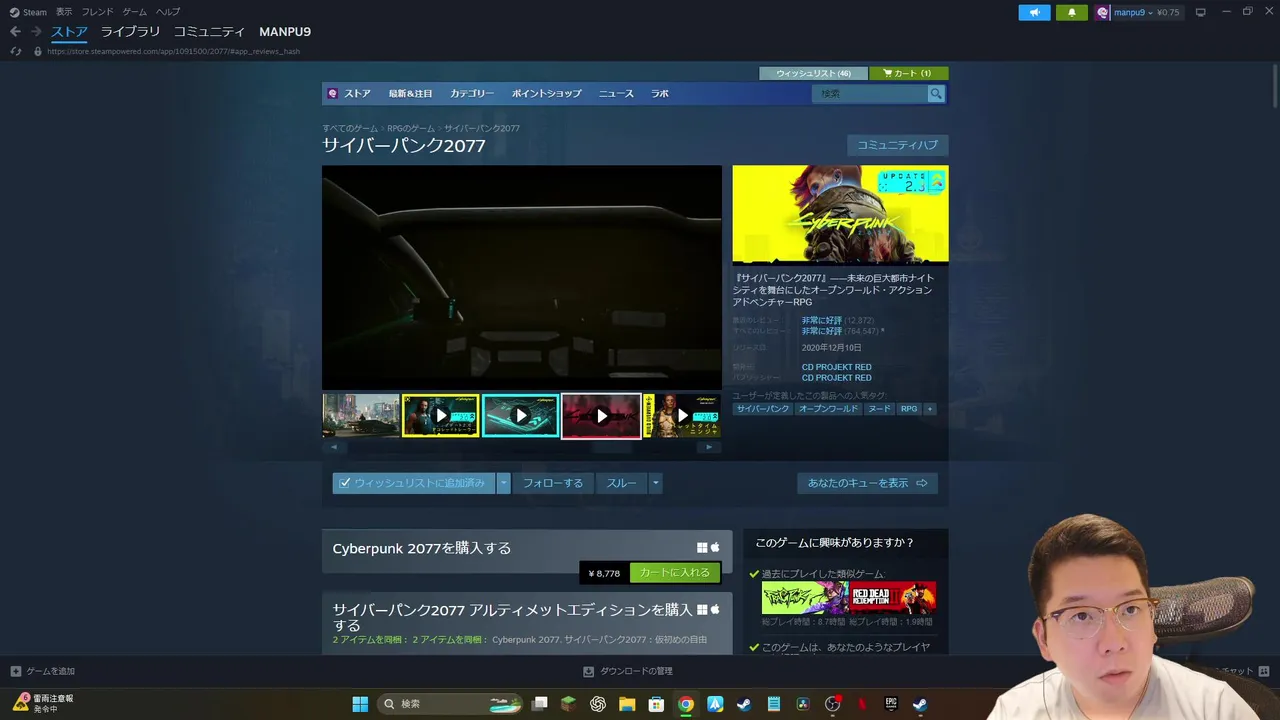Launch Minecraft from the taskbar
Viewport: 1280px width, 720px height.
568,704
